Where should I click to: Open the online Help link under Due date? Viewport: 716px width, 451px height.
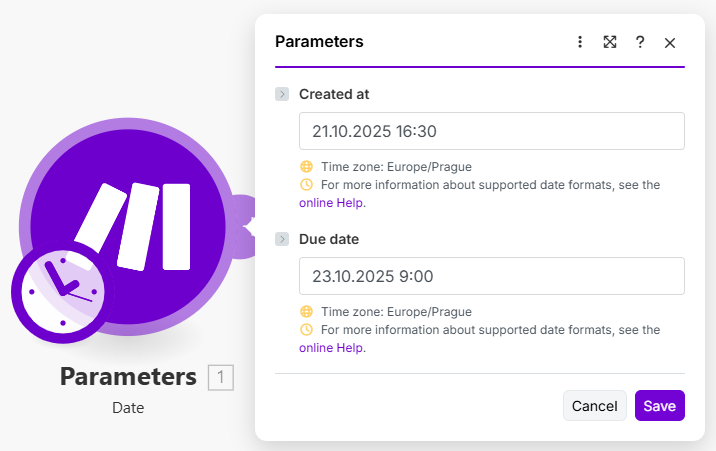pos(330,348)
